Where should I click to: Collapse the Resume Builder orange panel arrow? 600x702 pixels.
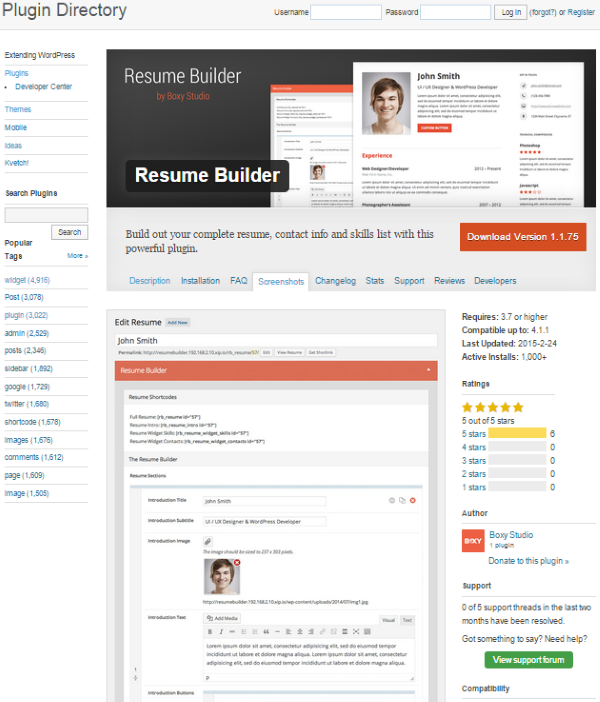click(429, 370)
